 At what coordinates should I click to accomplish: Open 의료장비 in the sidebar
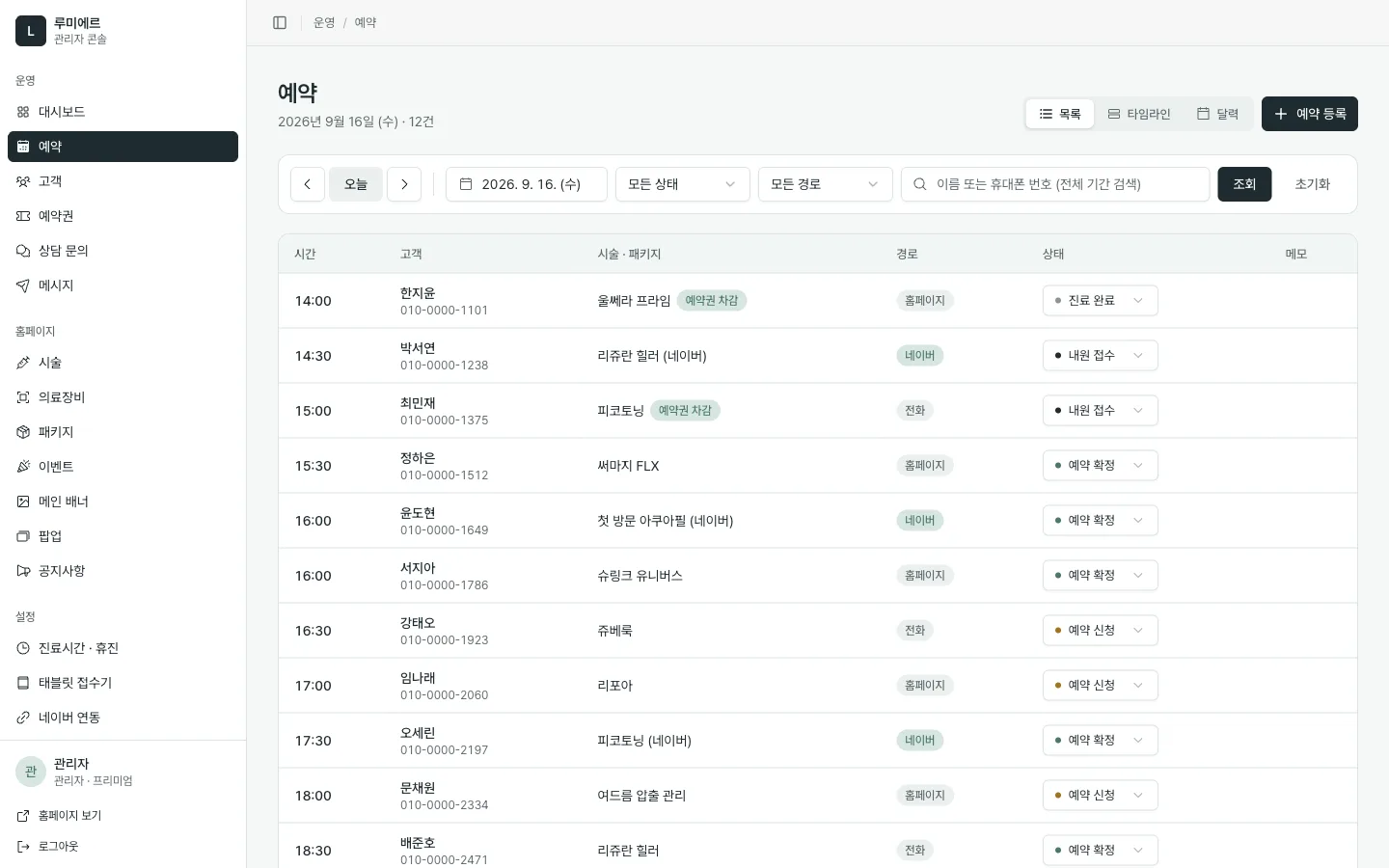point(123,397)
